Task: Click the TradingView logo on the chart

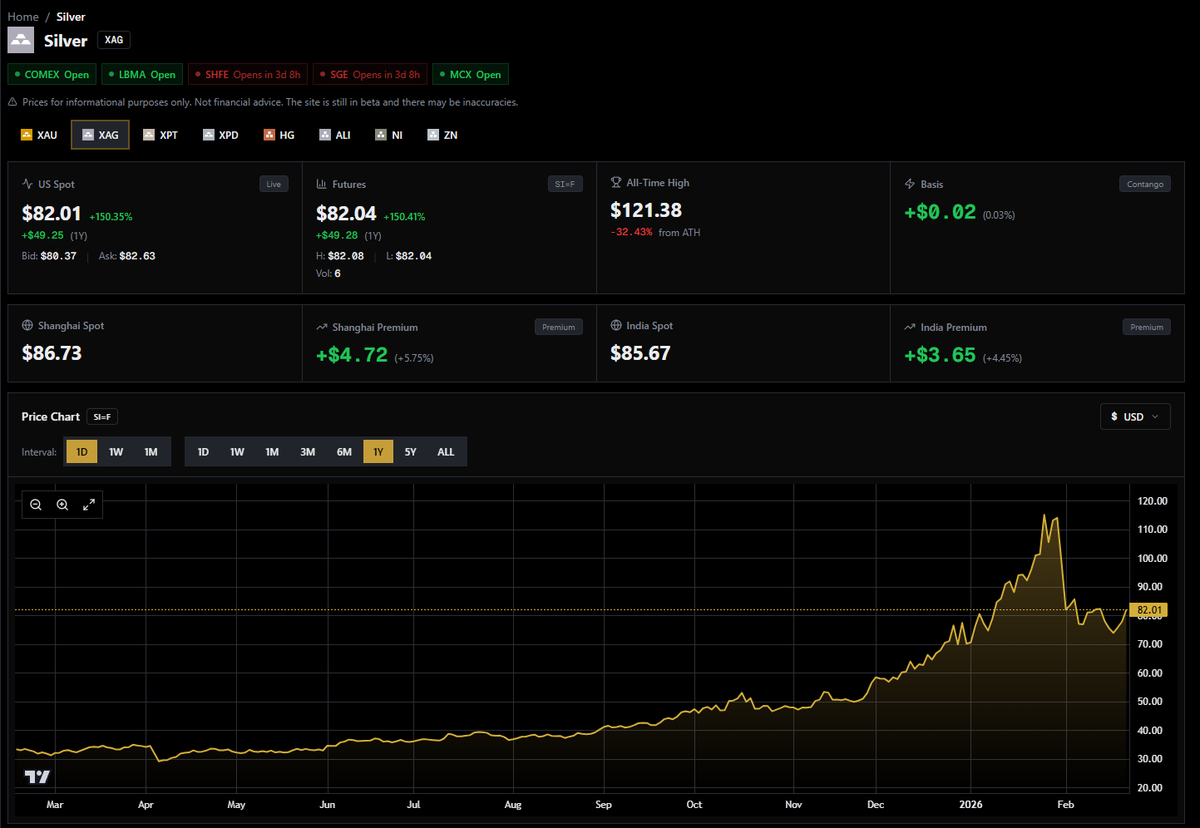Action: pos(38,776)
